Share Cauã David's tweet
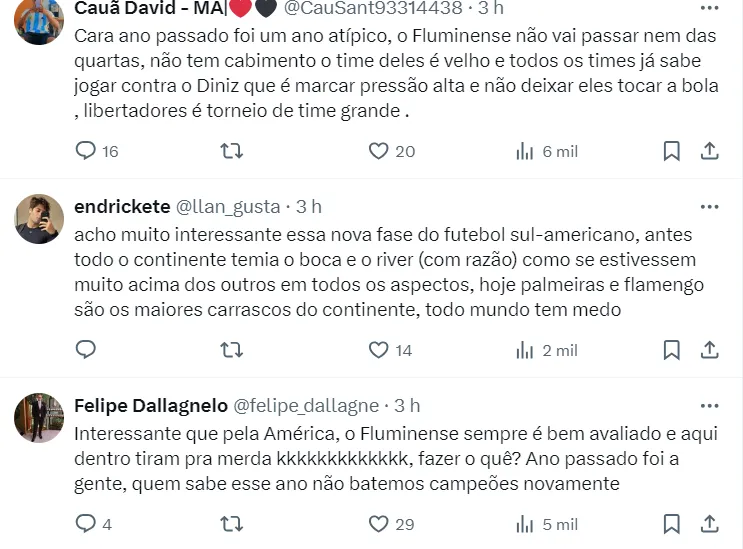Image resolution: width=743 pixels, height=549 pixels. tap(709, 151)
